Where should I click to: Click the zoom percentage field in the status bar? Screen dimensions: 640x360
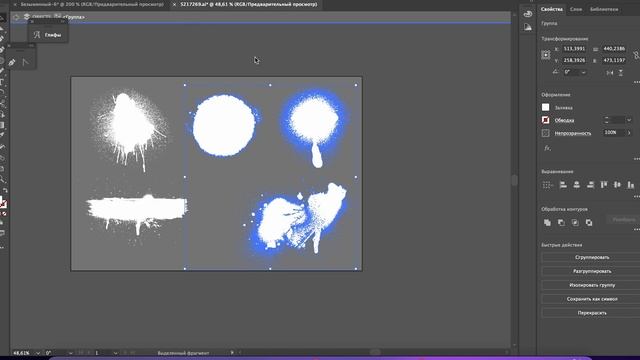click(23, 353)
